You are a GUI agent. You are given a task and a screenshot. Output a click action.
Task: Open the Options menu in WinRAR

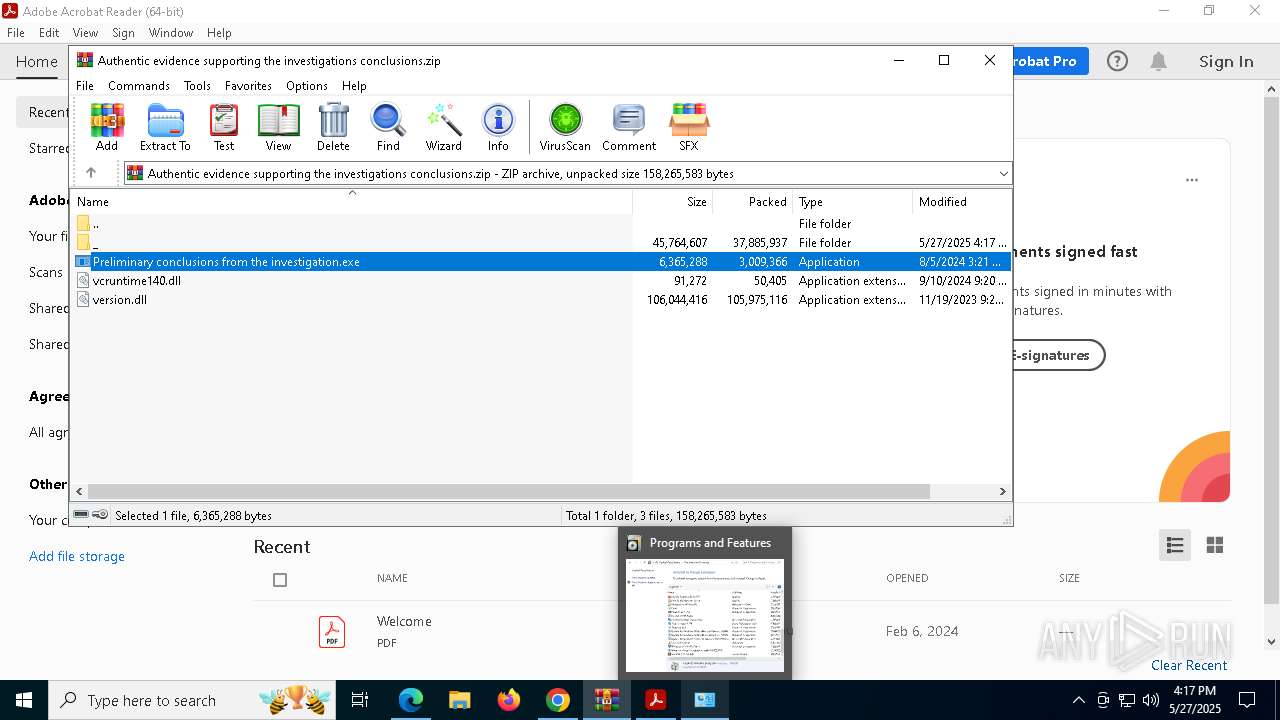point(307,86)
